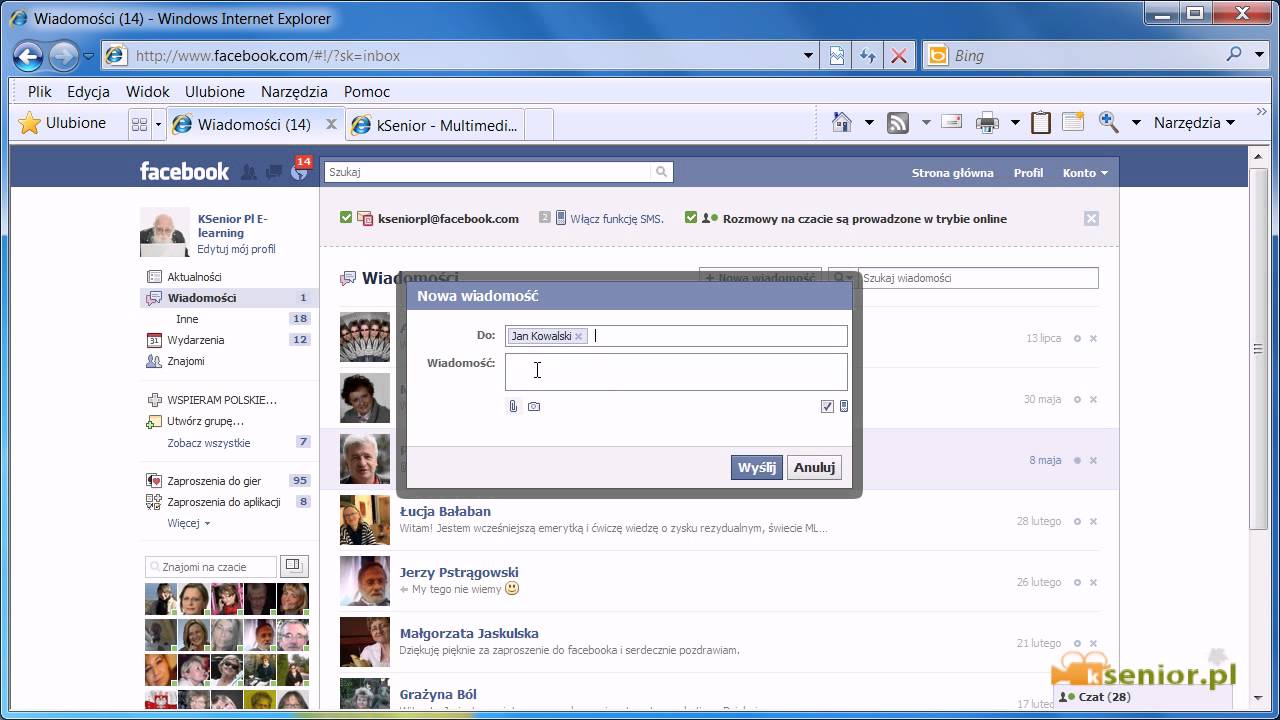Stop loading with the red X icon
Screen dimensions: 1280x720
click(x=899, y=56)
